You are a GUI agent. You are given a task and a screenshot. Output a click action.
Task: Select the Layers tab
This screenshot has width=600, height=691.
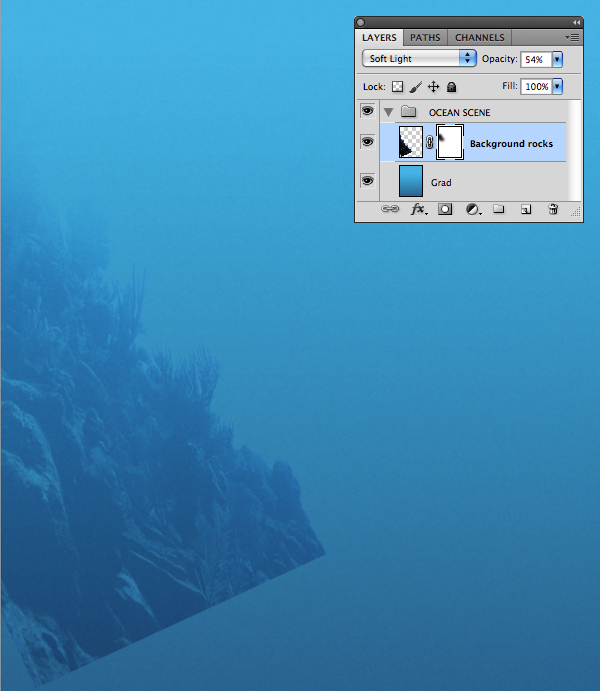[x=379, y=37]
